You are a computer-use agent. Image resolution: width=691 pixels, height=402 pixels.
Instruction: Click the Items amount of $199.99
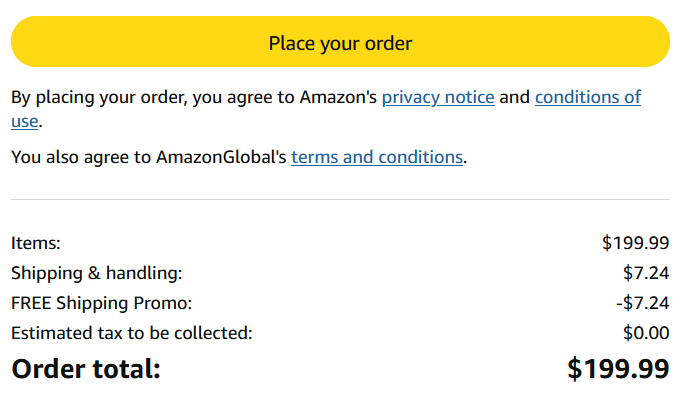click(635, 243)
